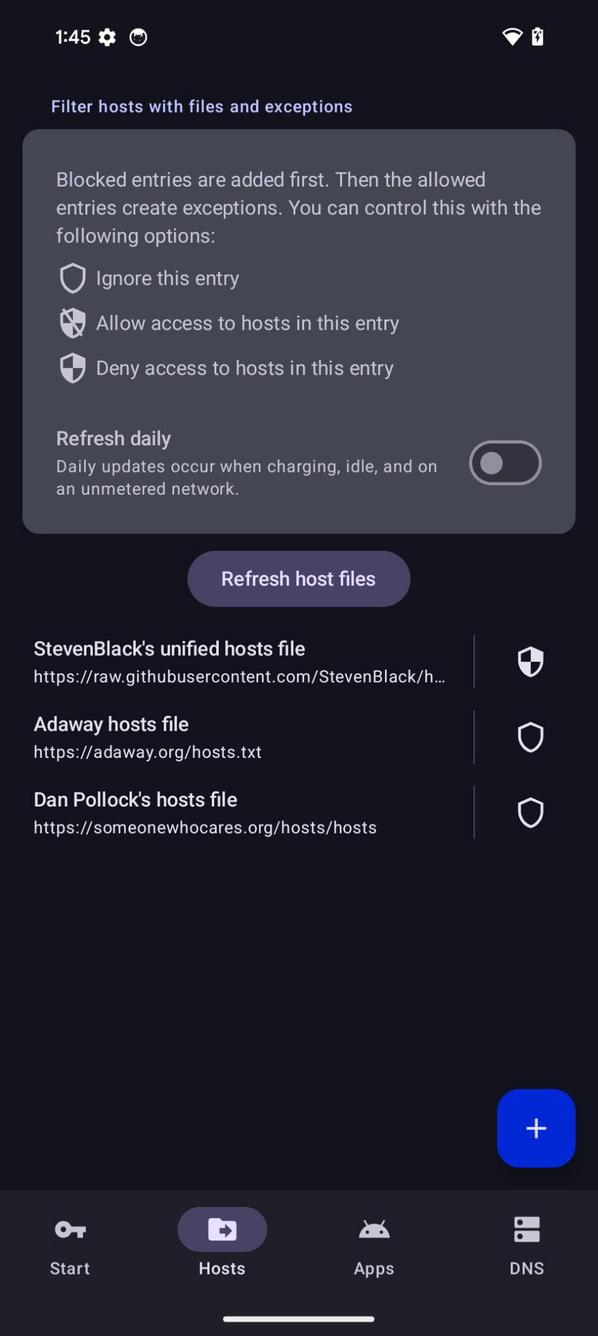Click the 'Allow access to hosts' shield example icon
The height and width of the screenshot is (1336, 598).
(x=72, y=323)
